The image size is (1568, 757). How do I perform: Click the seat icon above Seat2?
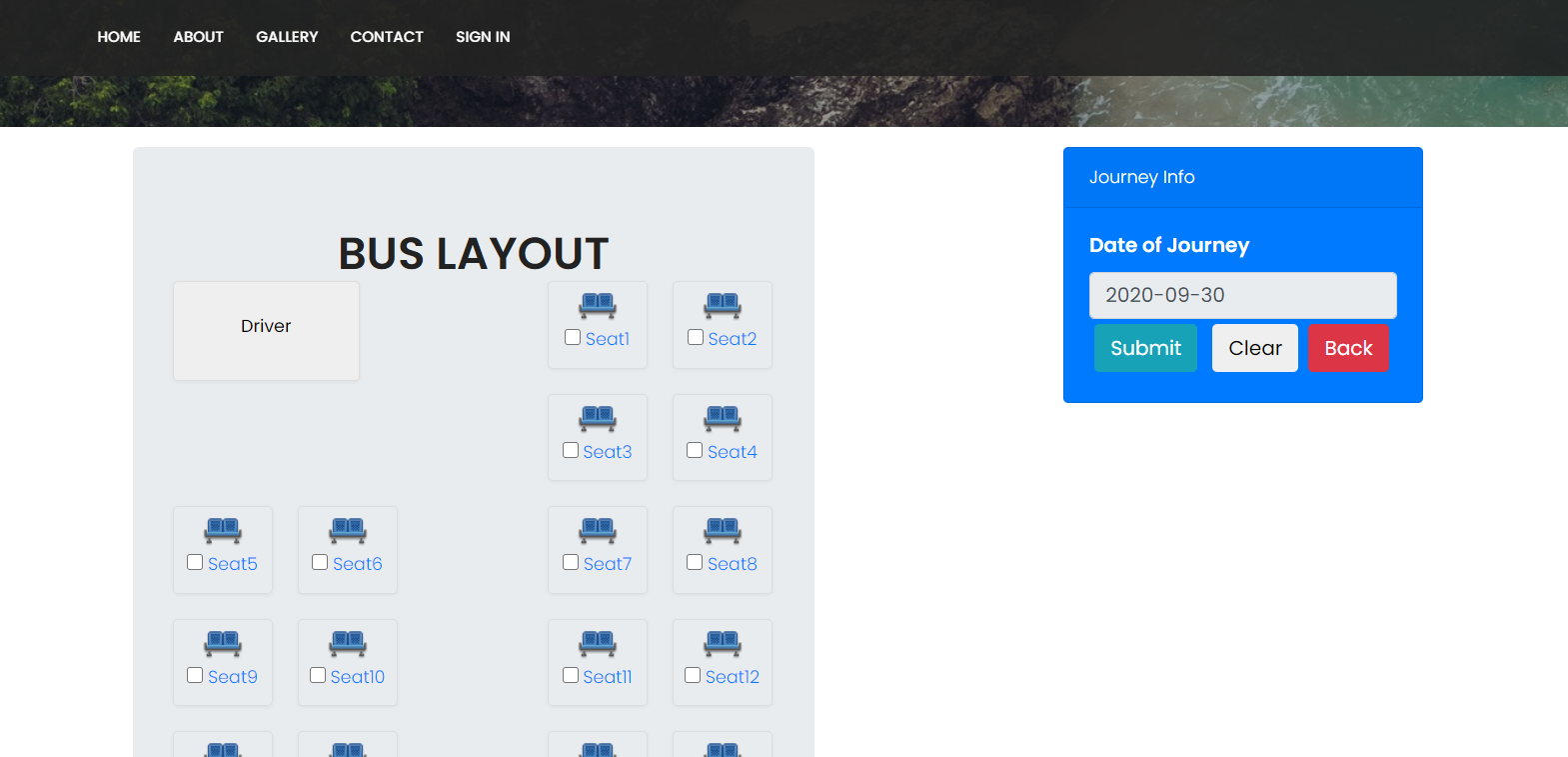(723, 306)
